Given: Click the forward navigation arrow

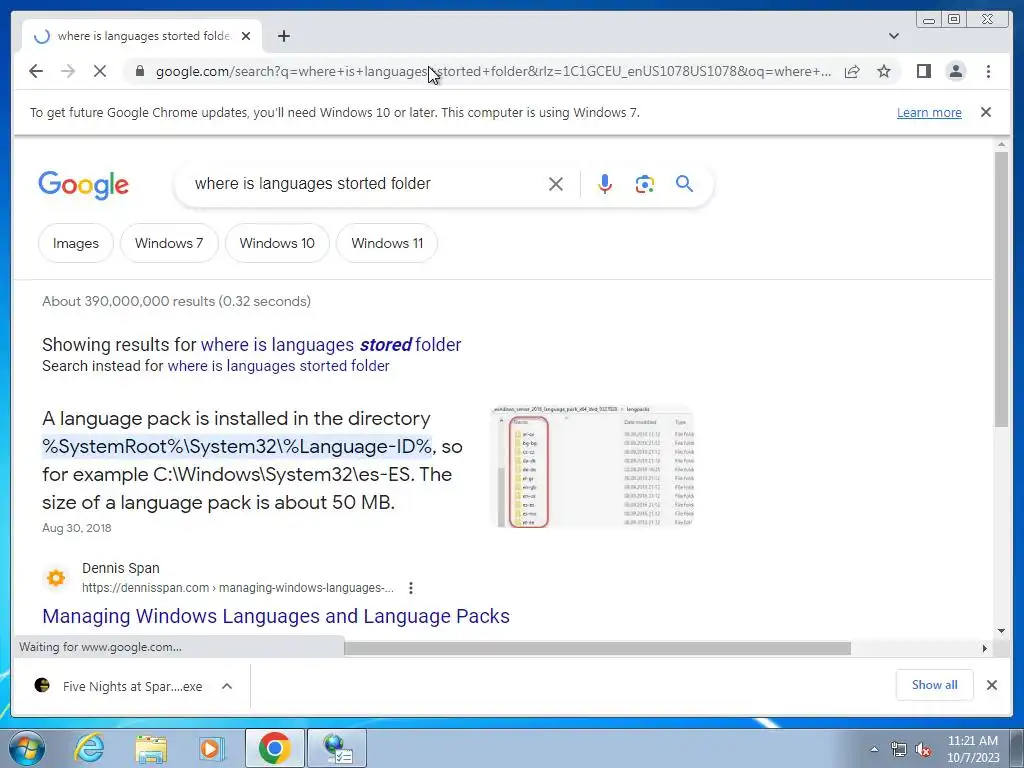Looking at the screenshot, I should tap(68, 71).
